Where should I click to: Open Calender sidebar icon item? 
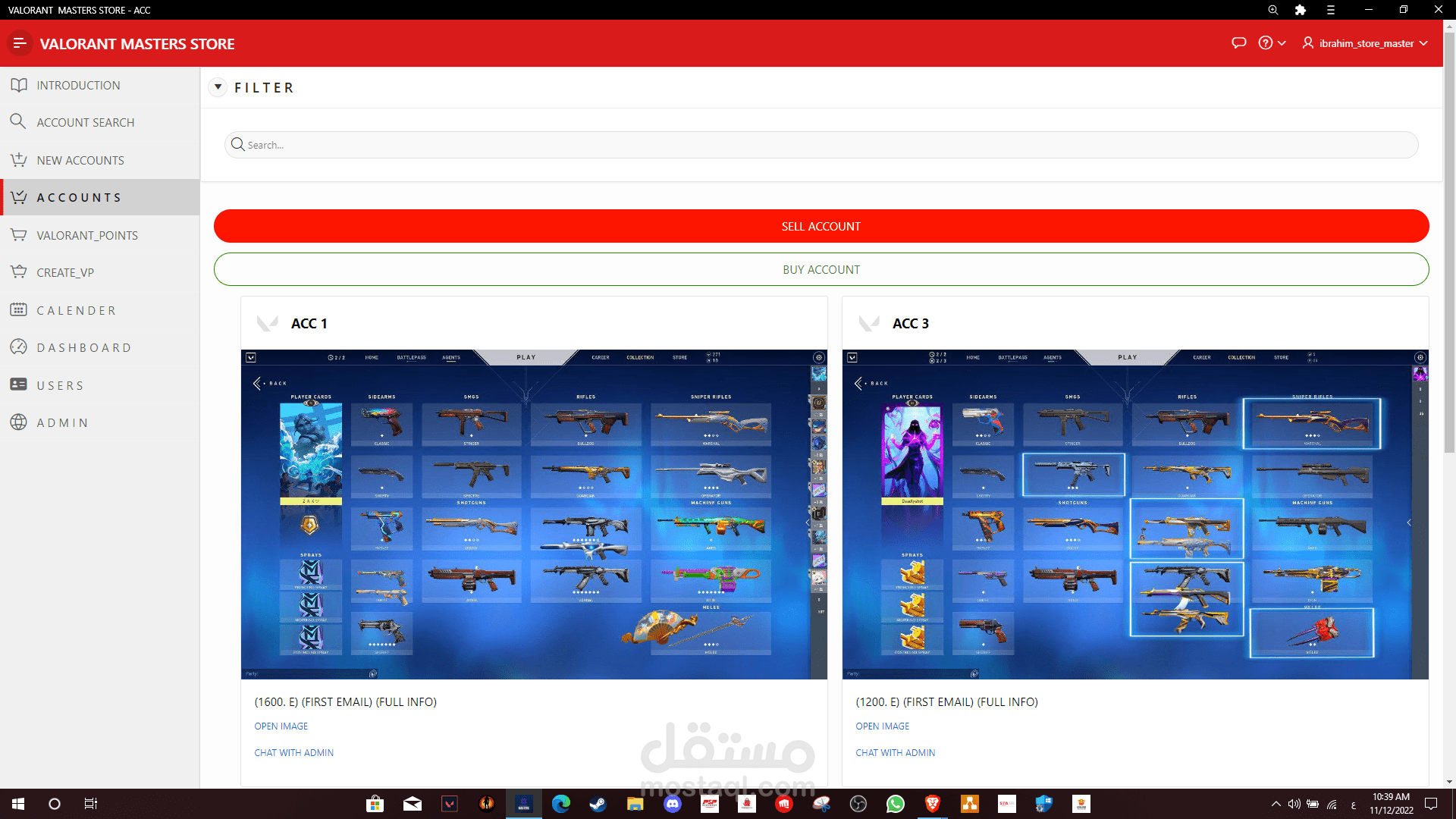point(76,310)
